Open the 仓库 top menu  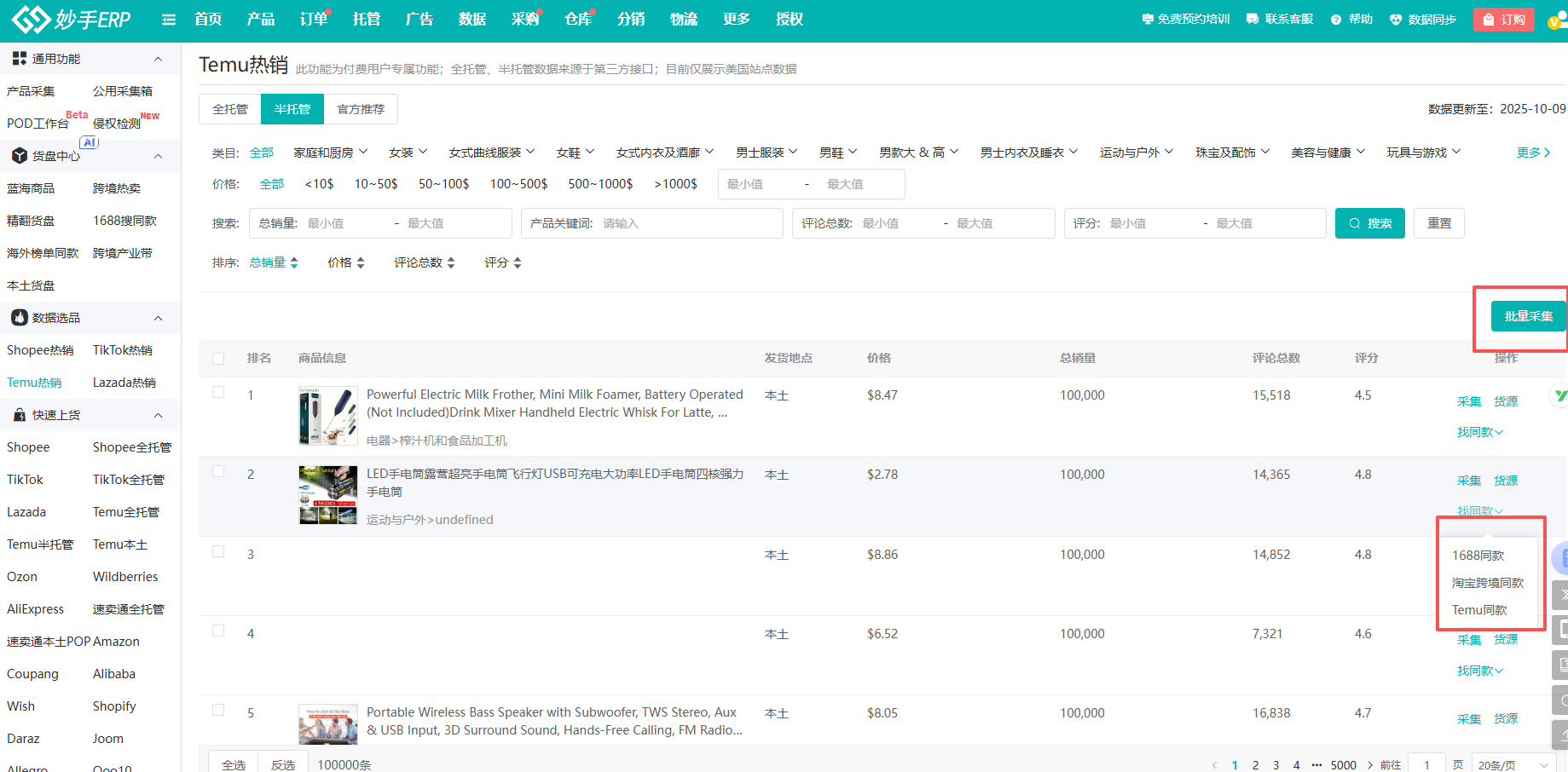577,20
